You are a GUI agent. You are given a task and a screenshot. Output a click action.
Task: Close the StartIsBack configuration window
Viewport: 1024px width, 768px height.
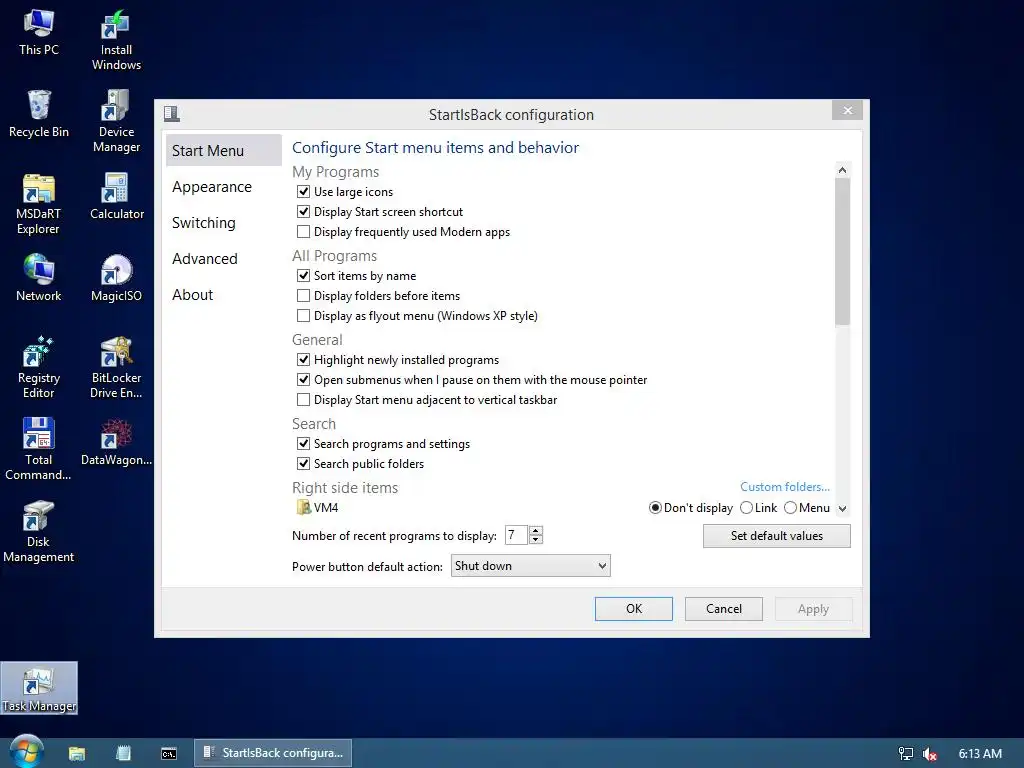click(x=847, y=110)
